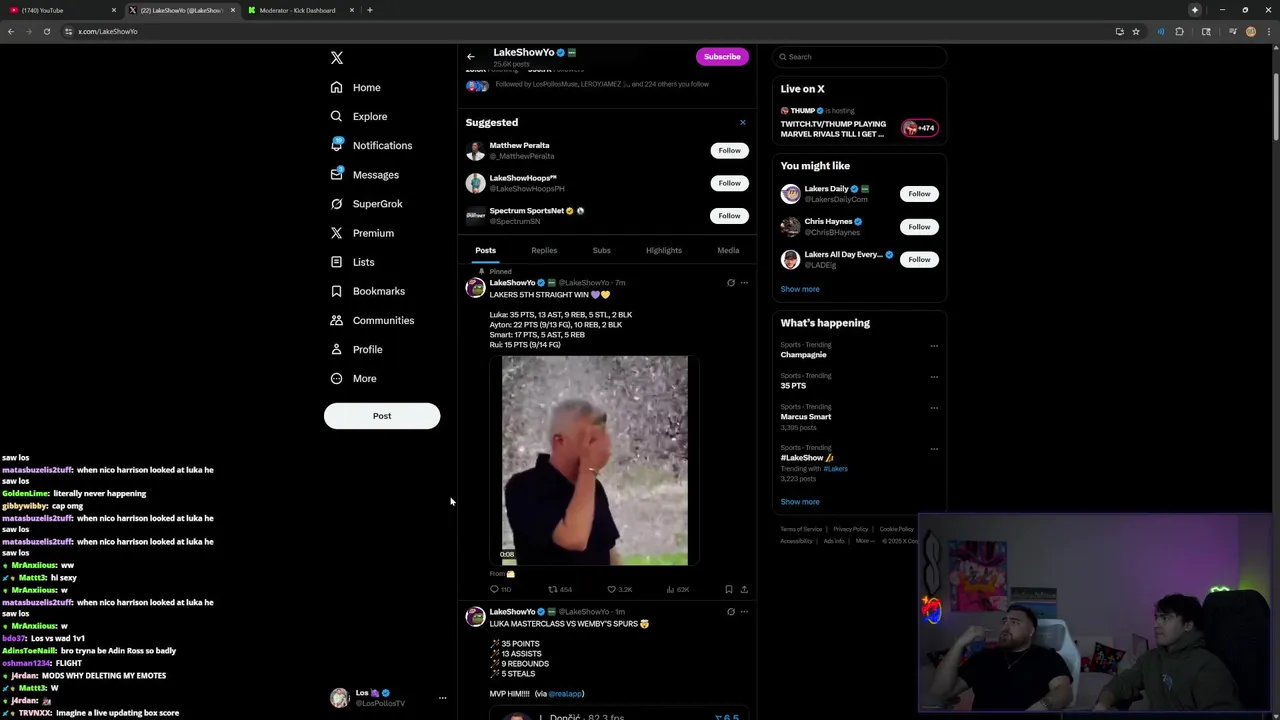The image size is (1280, 720).
Task: Repost the pinned Lakers win post
Action: click(x=560, y=589)
